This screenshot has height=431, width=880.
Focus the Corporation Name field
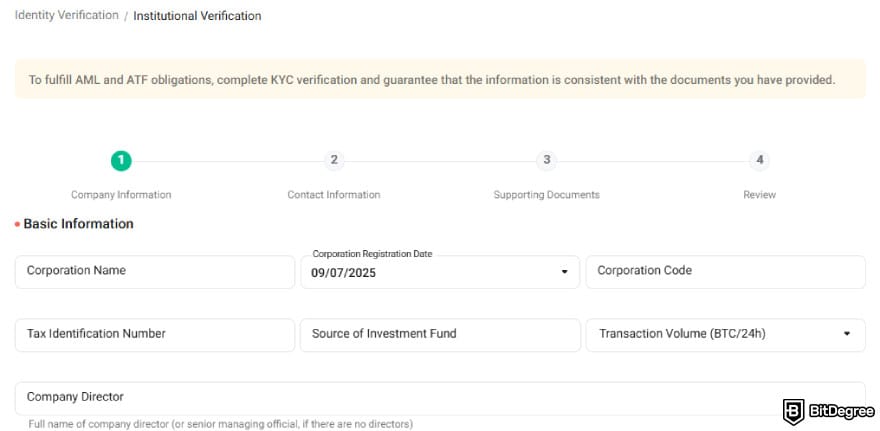(155, 272)
